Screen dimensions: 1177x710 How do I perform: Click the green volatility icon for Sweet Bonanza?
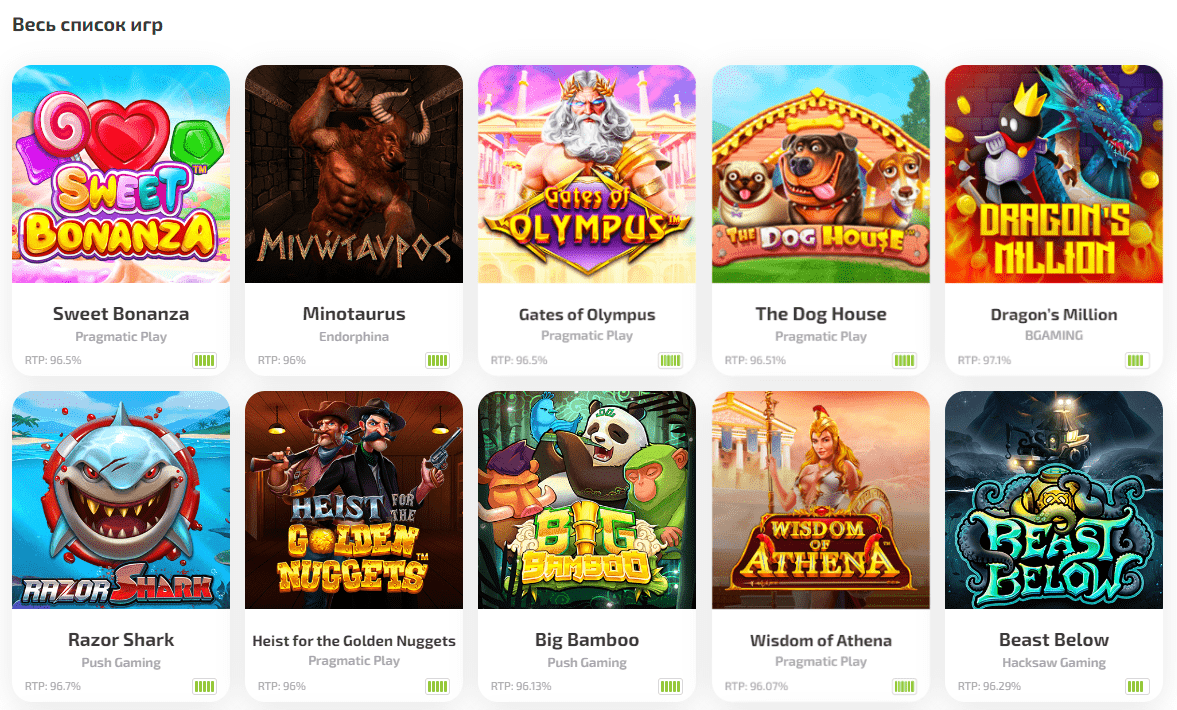(204, 360)
